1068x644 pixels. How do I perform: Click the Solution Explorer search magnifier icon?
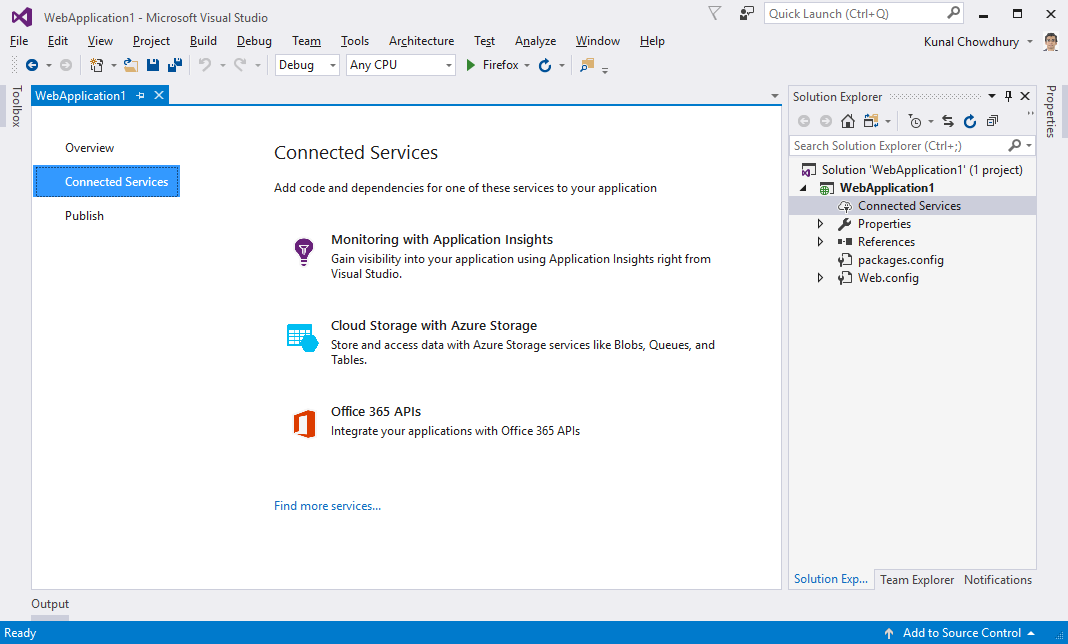[1014, 145]
